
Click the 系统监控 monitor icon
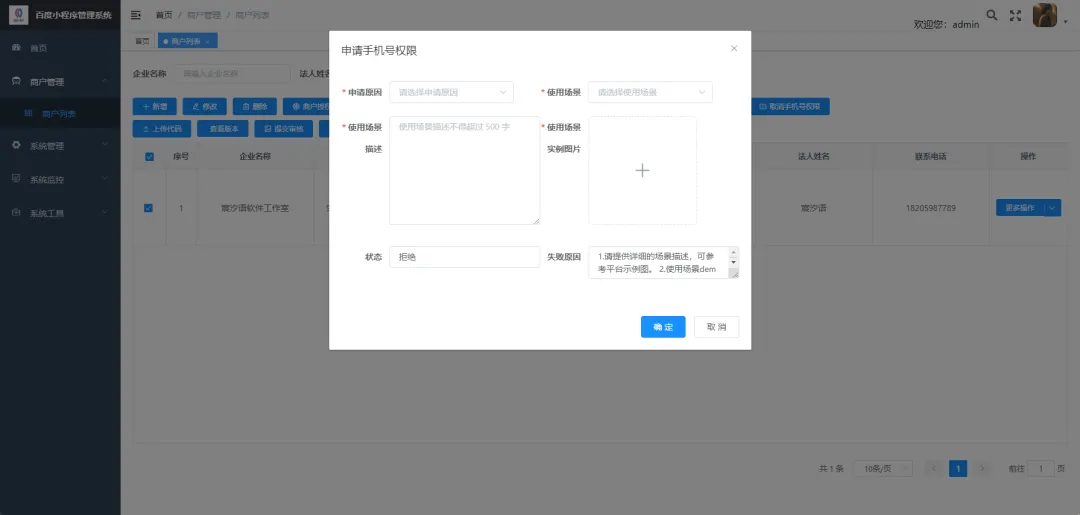coord(17,178)
